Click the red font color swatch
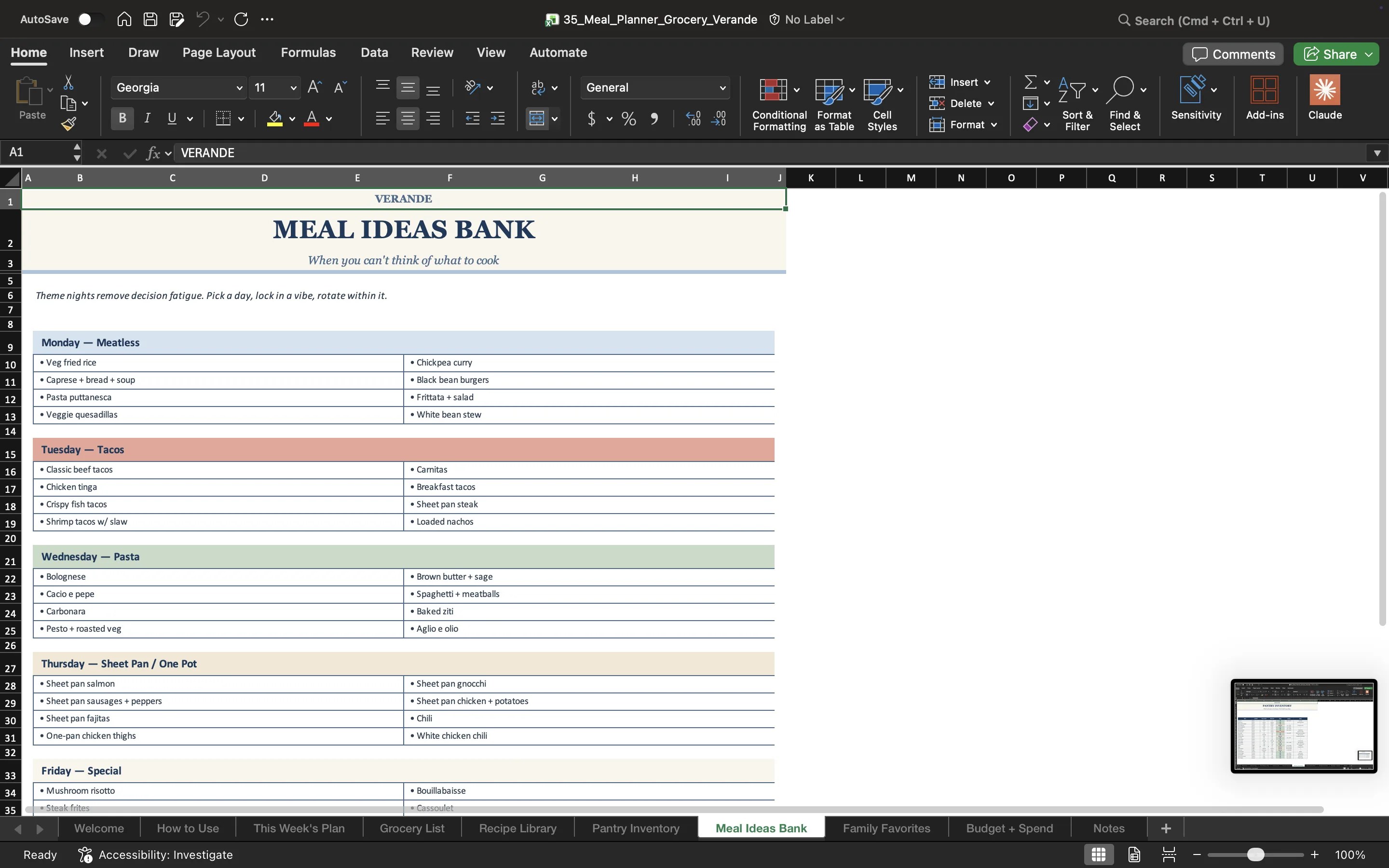This screenshot has height=868, width=1389. pos(312,119)
